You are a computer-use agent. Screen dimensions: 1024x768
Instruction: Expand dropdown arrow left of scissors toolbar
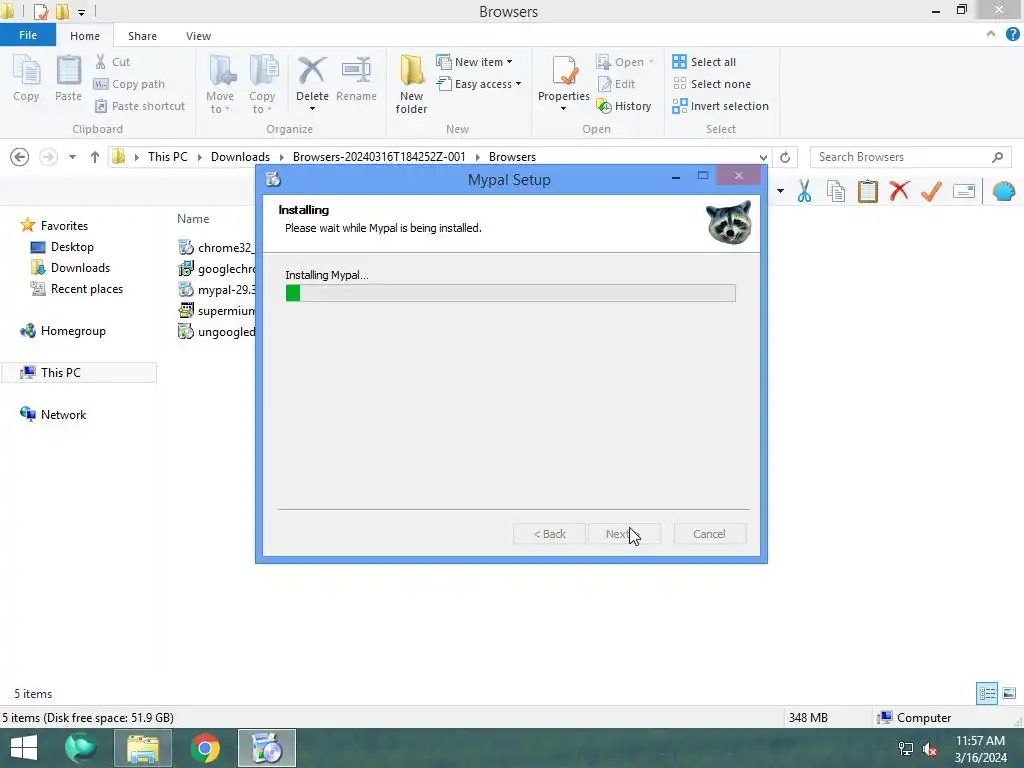click(x=780, y=191)
